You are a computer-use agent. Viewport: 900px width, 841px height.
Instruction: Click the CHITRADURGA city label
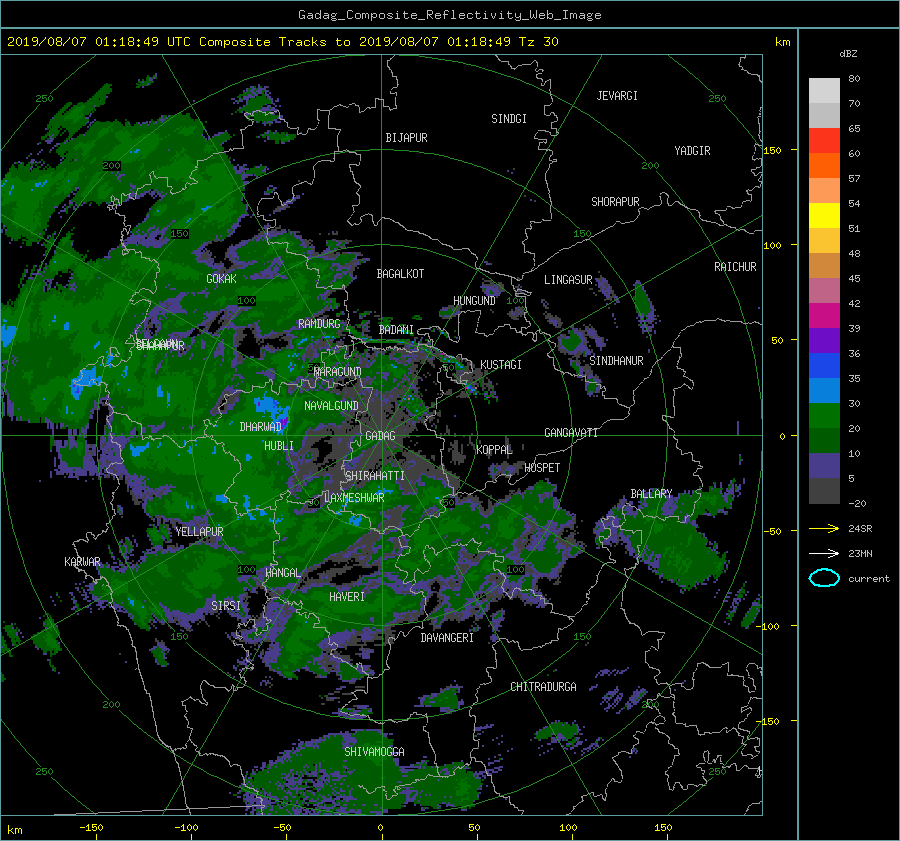click(x=543, y=687)
